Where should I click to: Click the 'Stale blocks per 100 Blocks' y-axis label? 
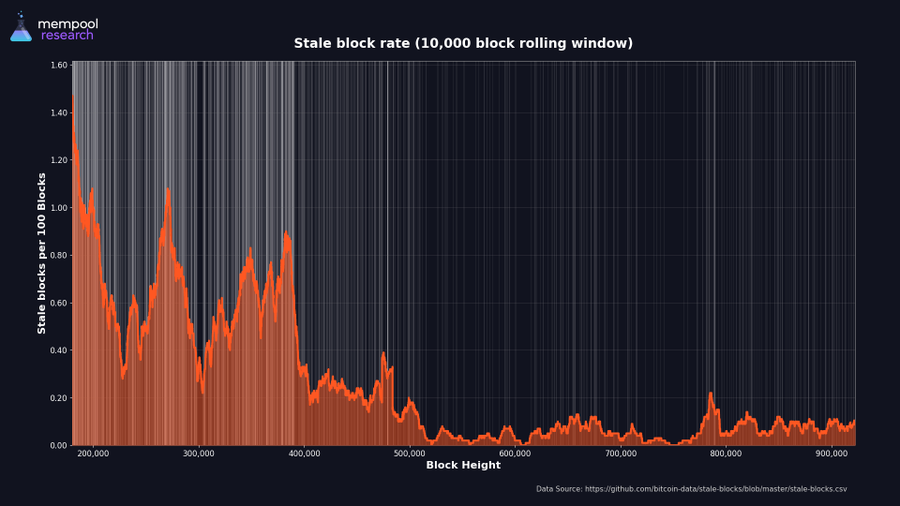click(42, 253)
